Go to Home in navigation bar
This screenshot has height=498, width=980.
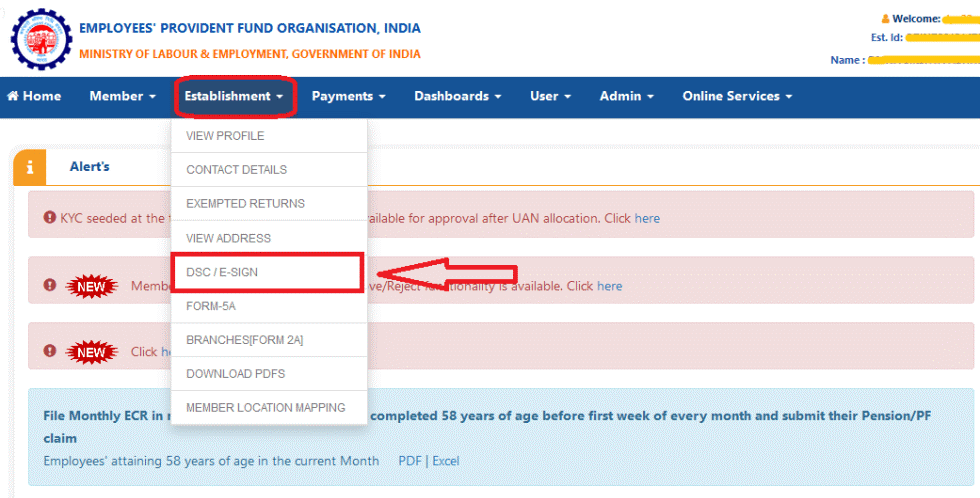point(34,96)
